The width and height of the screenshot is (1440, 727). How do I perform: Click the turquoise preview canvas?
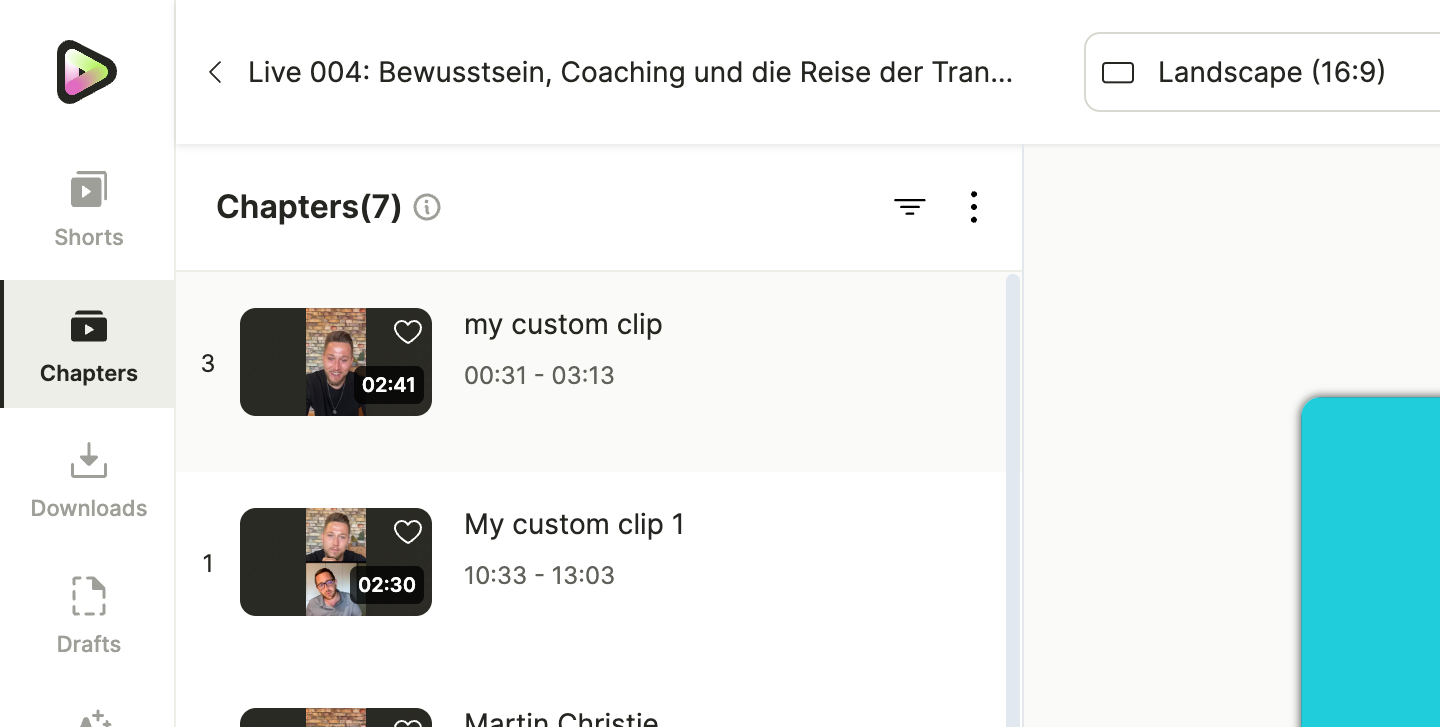coord(1371,562)
